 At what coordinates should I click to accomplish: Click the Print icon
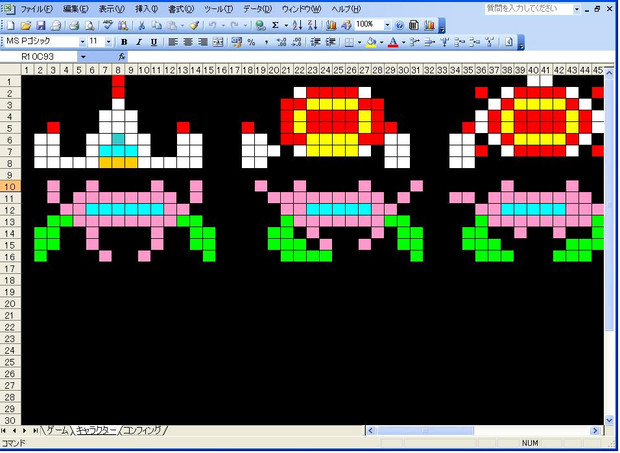75,26
